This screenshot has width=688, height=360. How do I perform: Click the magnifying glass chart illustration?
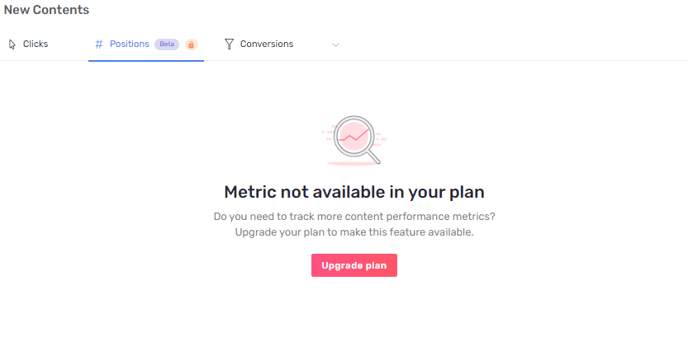pos(355,140)
